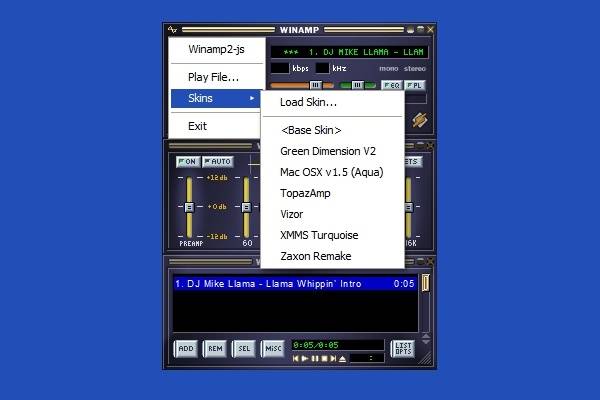Click playlist mini pause button

pos(315,359)
